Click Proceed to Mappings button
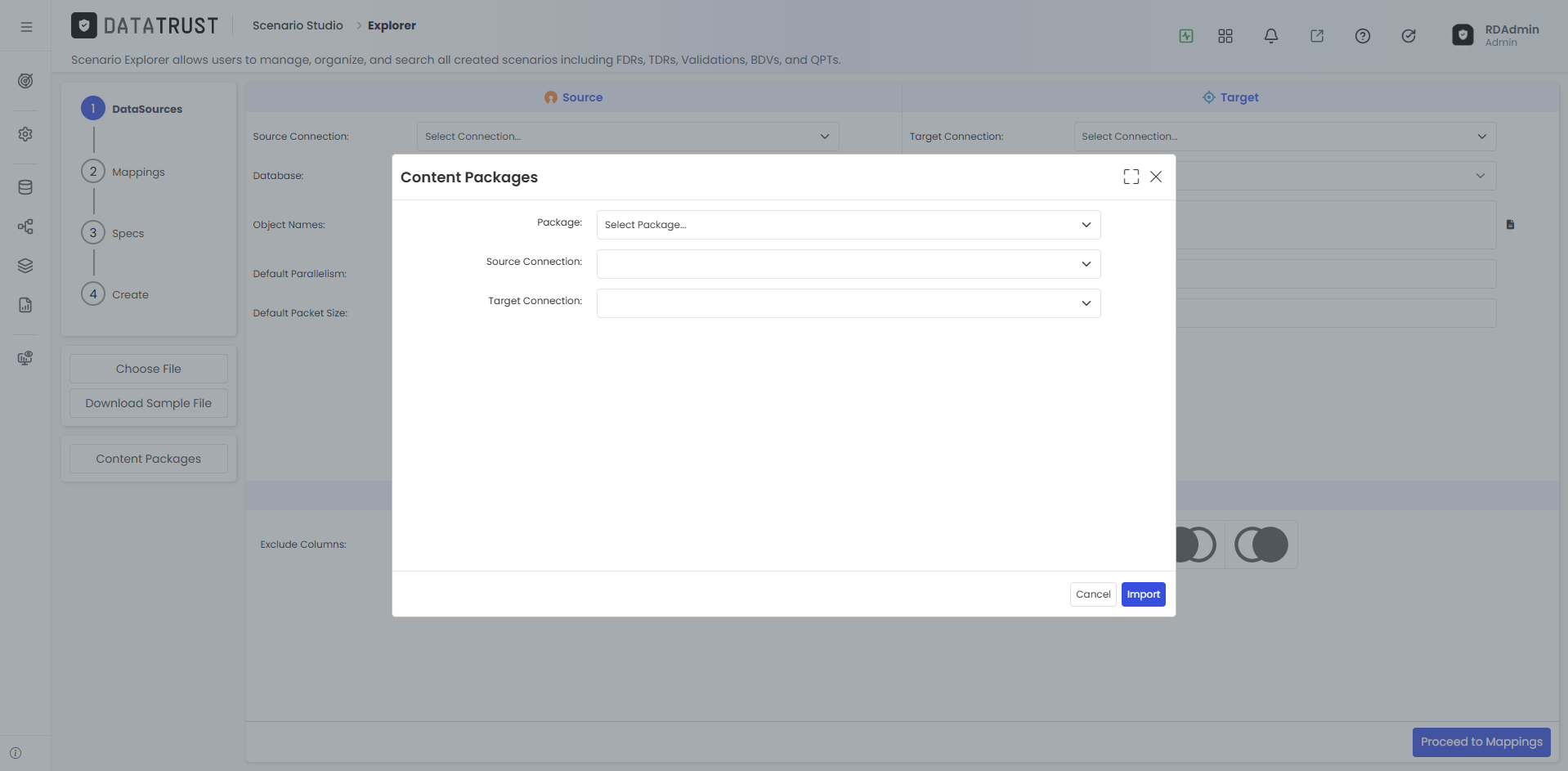This screenshot has width=1568, height=771. pos(1481,742)
